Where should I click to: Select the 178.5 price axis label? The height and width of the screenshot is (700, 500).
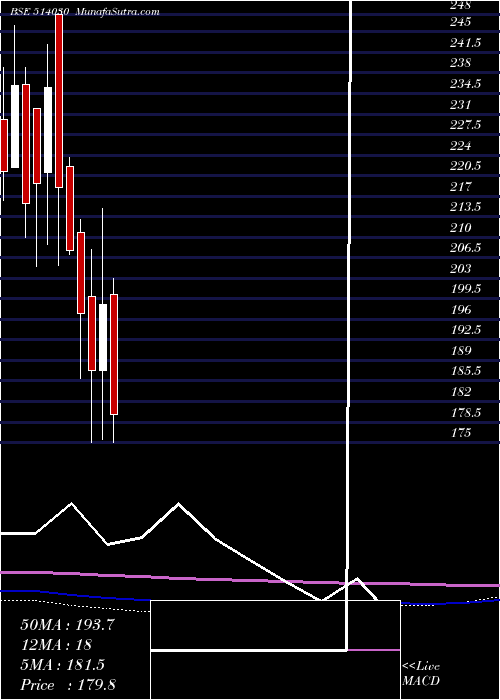[x=466, y=412]
